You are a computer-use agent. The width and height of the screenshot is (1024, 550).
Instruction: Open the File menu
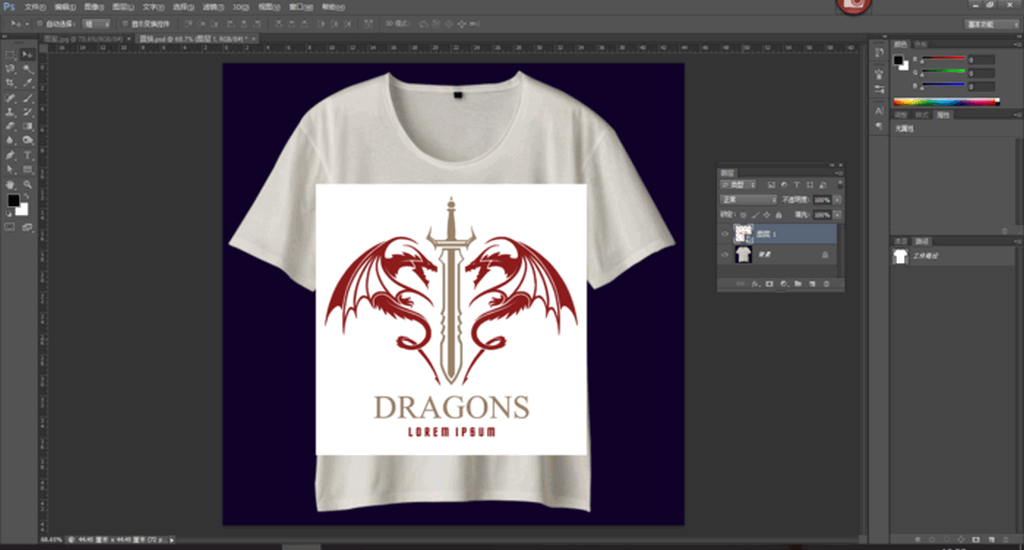point(34,6)
